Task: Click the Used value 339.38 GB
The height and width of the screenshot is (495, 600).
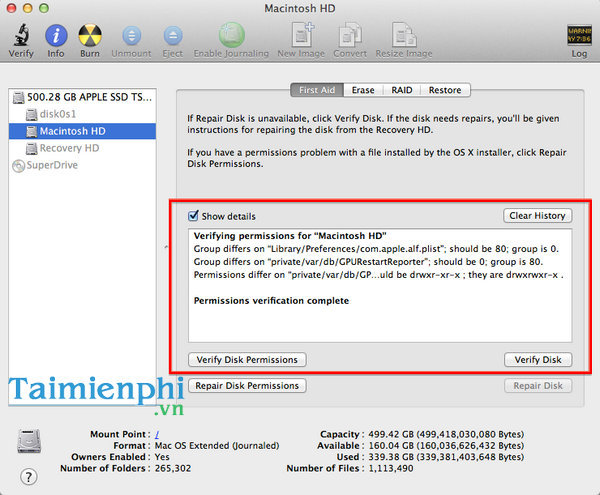Action: [446, 457]
